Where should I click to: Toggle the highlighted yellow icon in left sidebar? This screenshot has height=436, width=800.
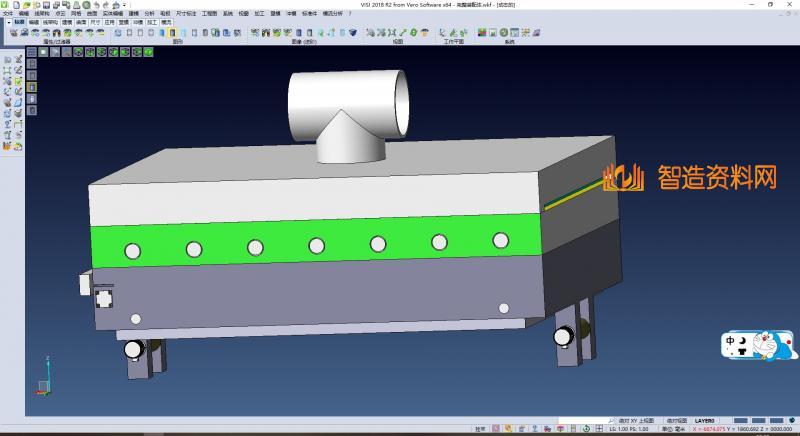coord(31,86)
